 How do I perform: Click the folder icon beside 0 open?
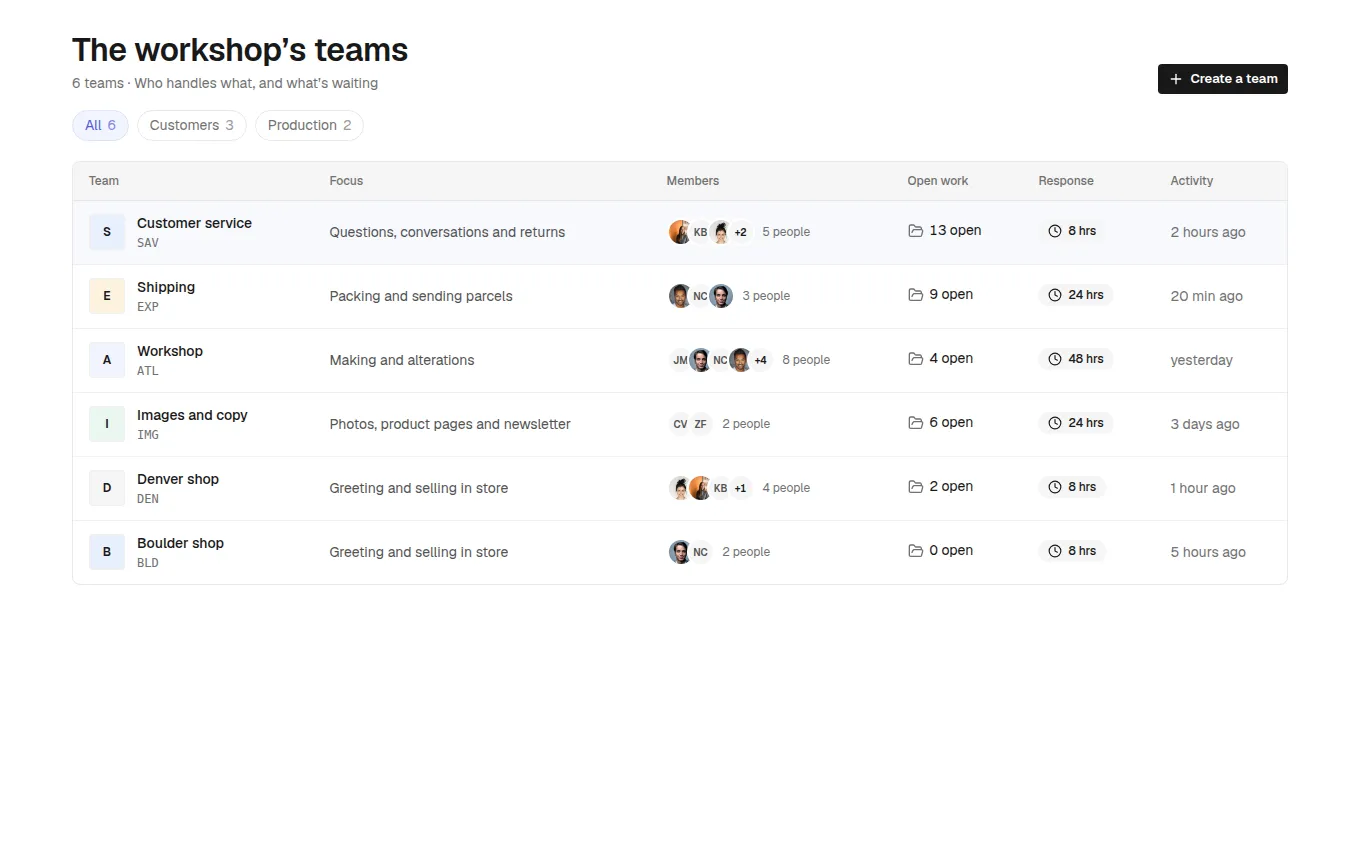coord(915,551)
